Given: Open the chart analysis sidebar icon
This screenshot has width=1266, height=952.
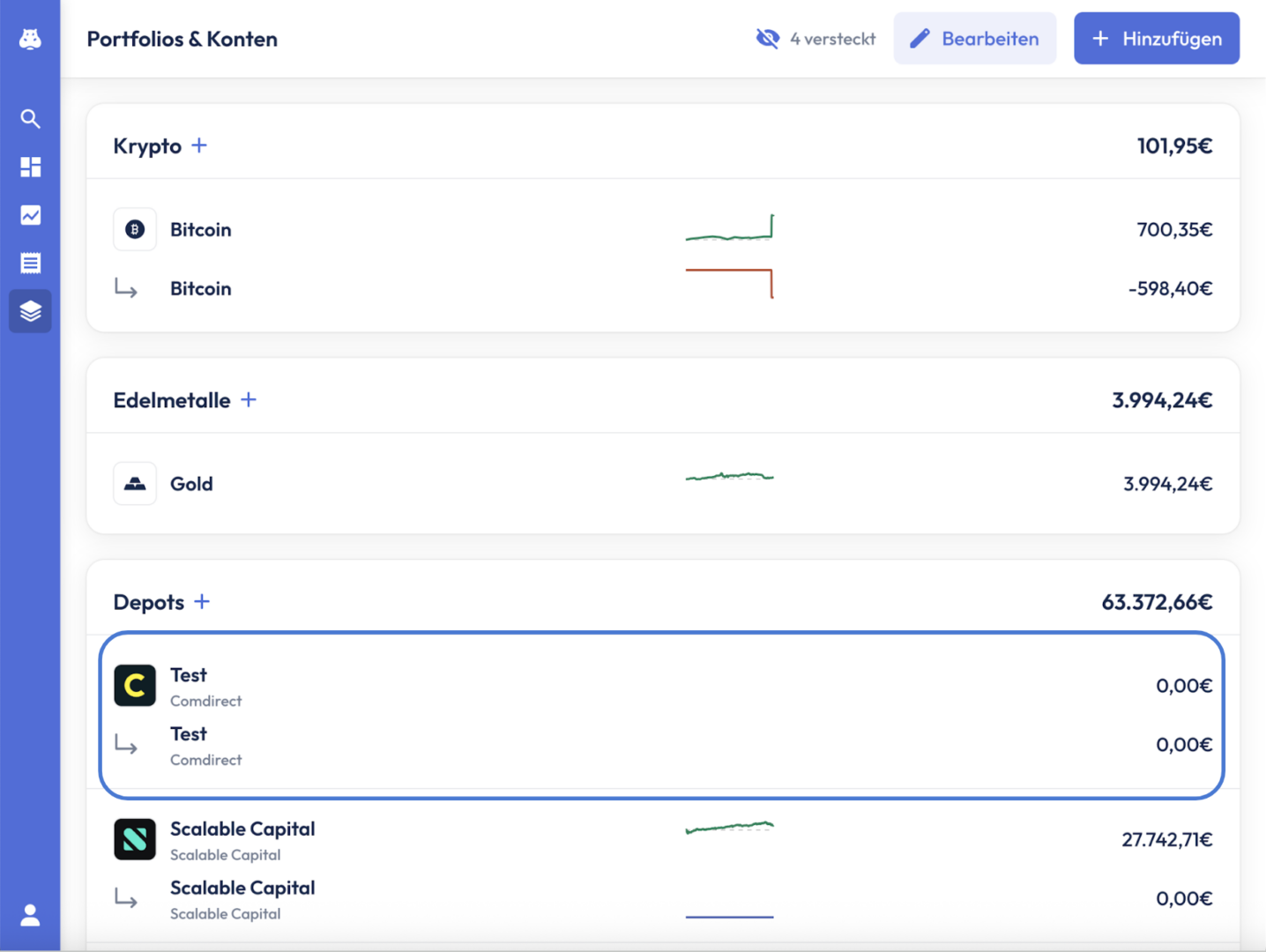Looking at the screenshot, I should pos(30,215).
